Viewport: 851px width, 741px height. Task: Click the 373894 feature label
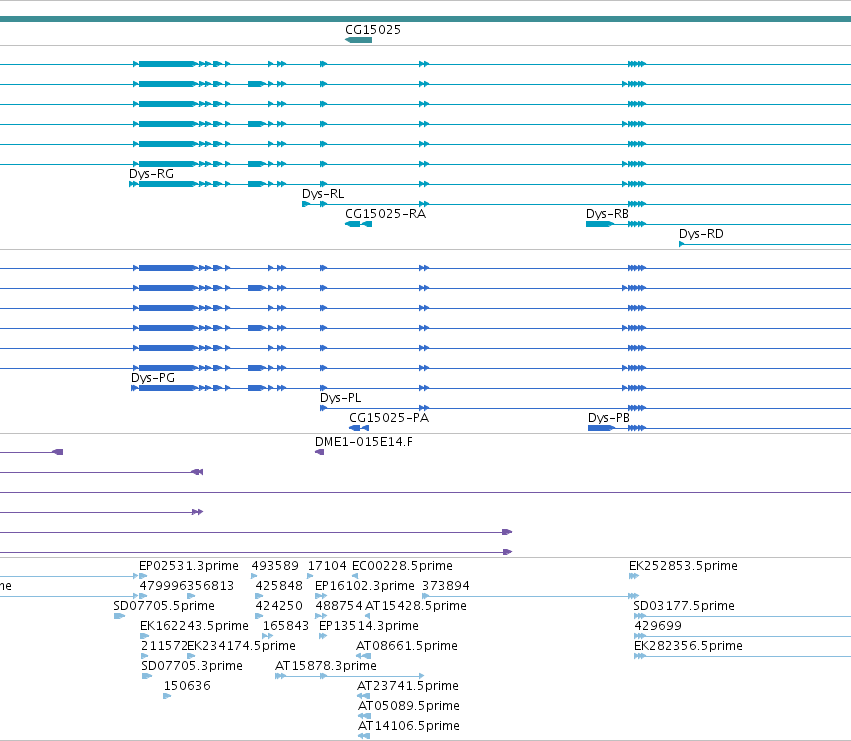click(446, 586)
